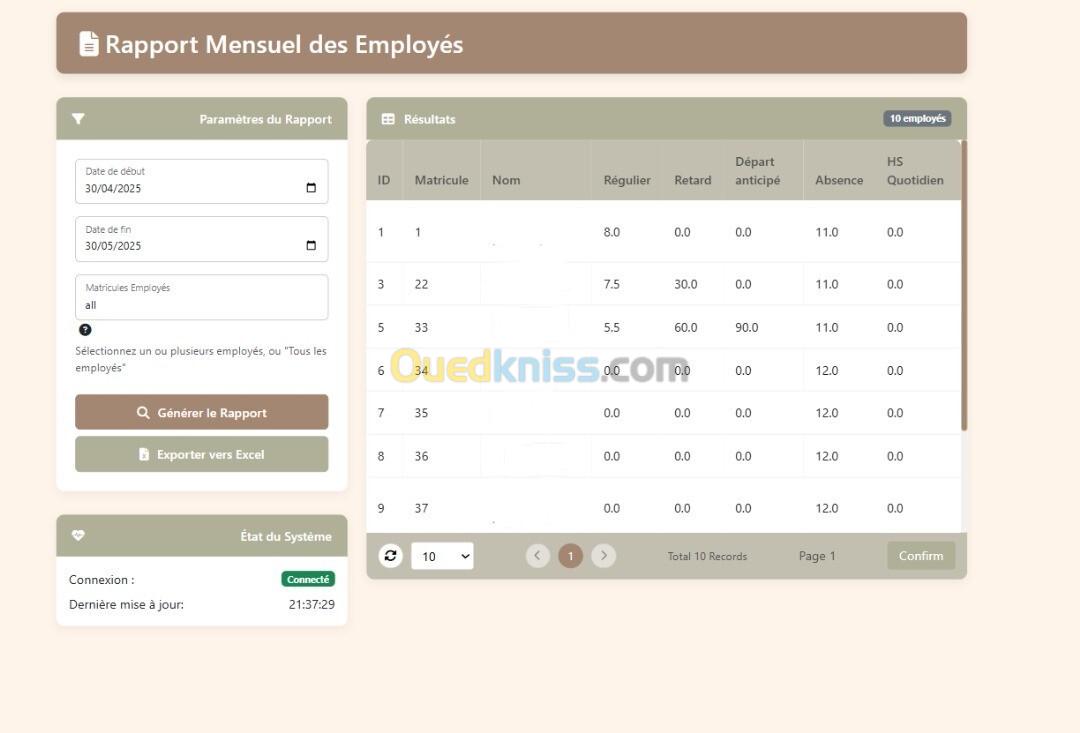Image resolution: width=1080 pixels, height=733 pixels.
Task: Click the Date de début field
Action: point(190,188)
